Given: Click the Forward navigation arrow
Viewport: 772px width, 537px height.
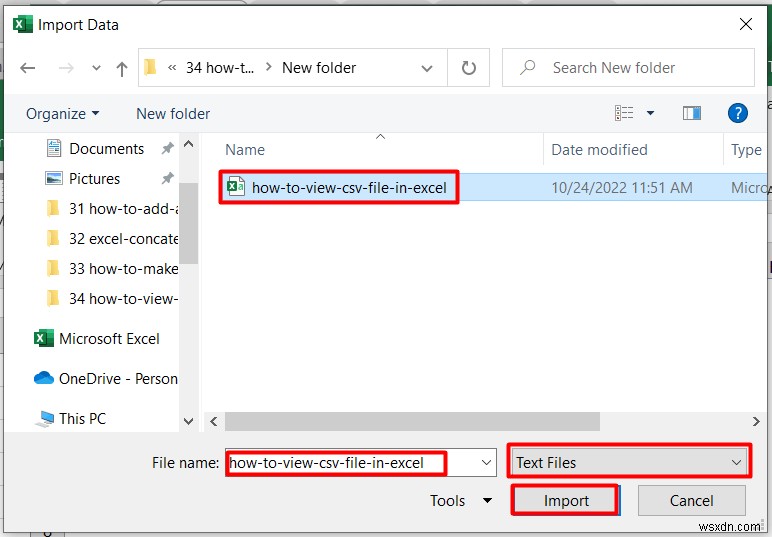Looking at the screenshot, I should click(x=66, y=68).
